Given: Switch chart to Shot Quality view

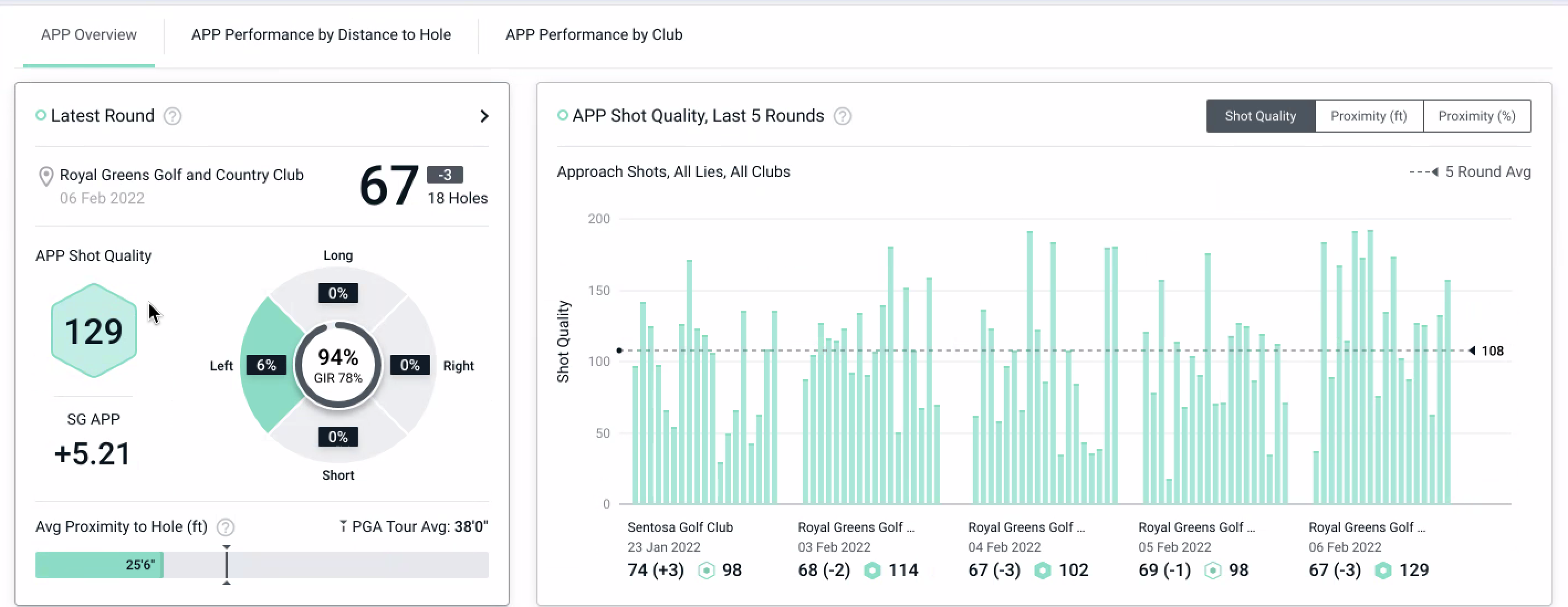Looking at the screenshot, I should pos(1260,116).
